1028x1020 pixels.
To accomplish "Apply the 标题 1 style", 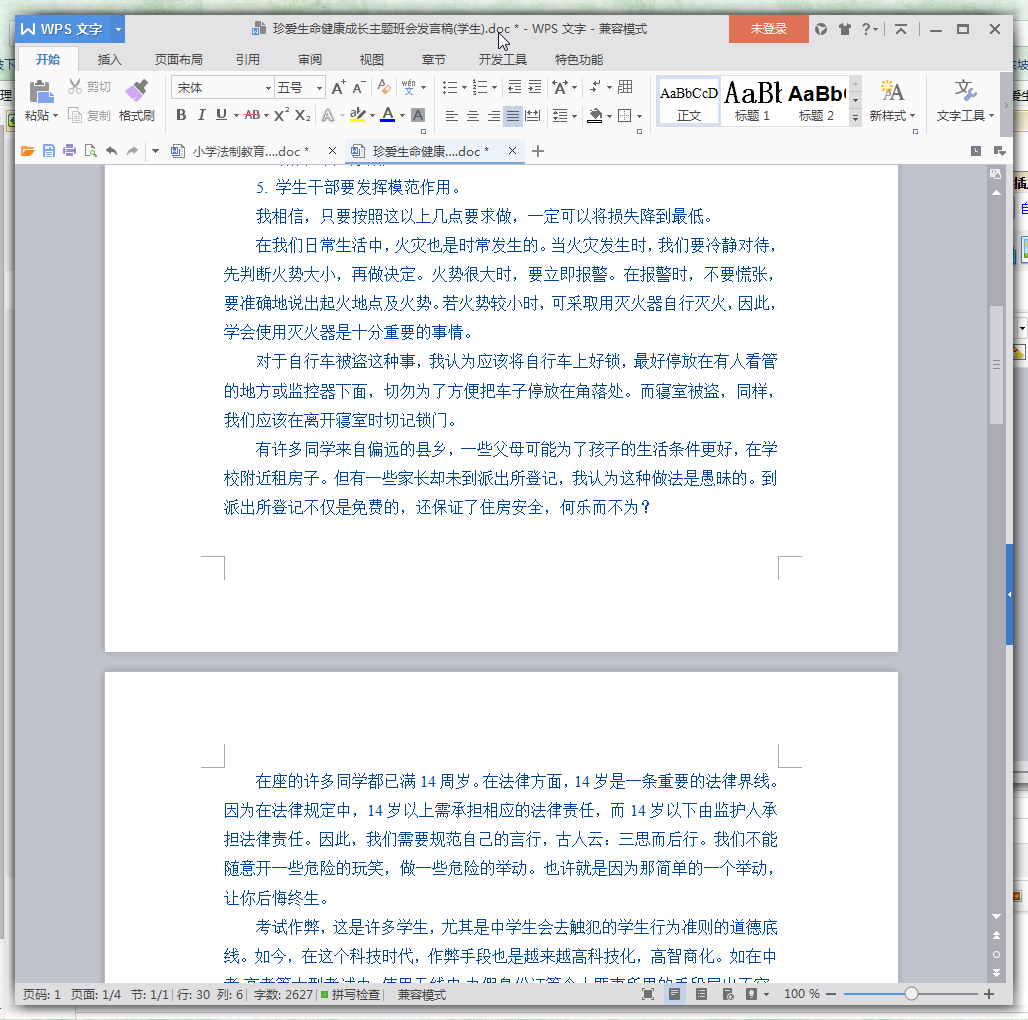I will pyautogui.click(x=752, y=101).
